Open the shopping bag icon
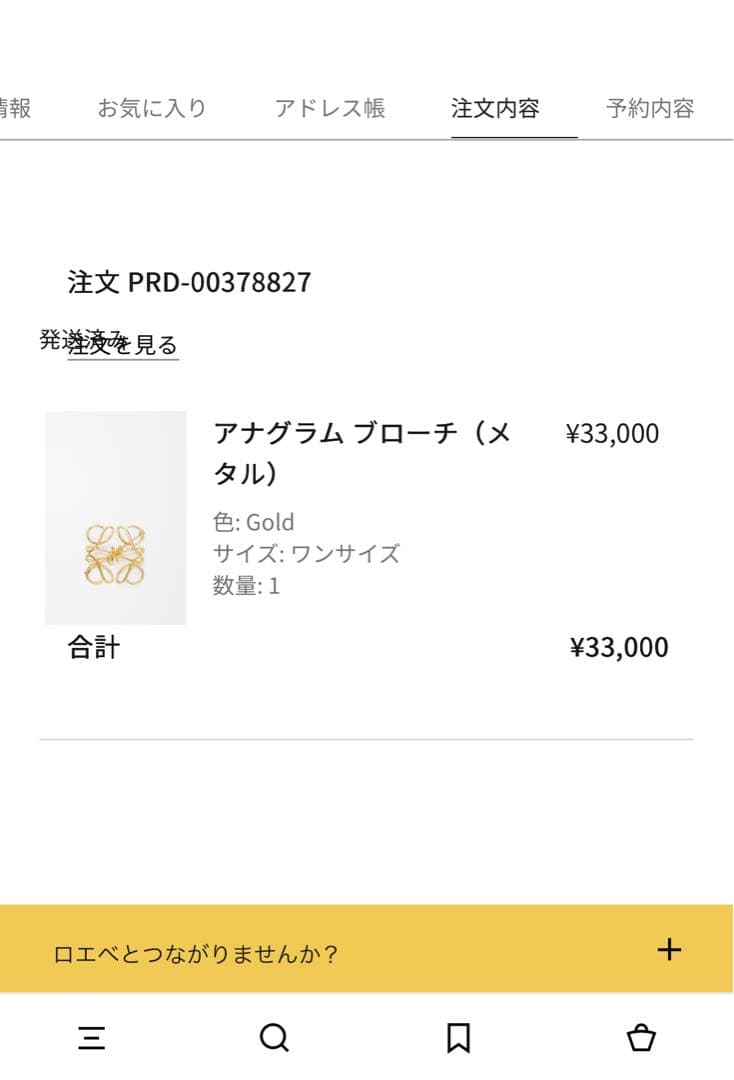Image resolution: width=734 pixels, height=1080 pixels. click(x=641, y=1038)
